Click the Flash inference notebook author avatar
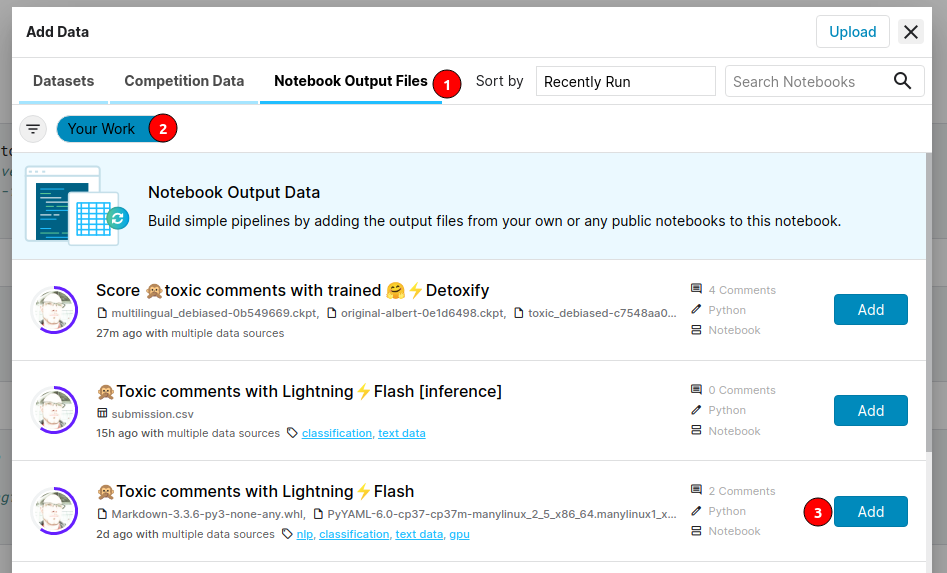Viewport: 947px width, 573px height. point(53,410)
